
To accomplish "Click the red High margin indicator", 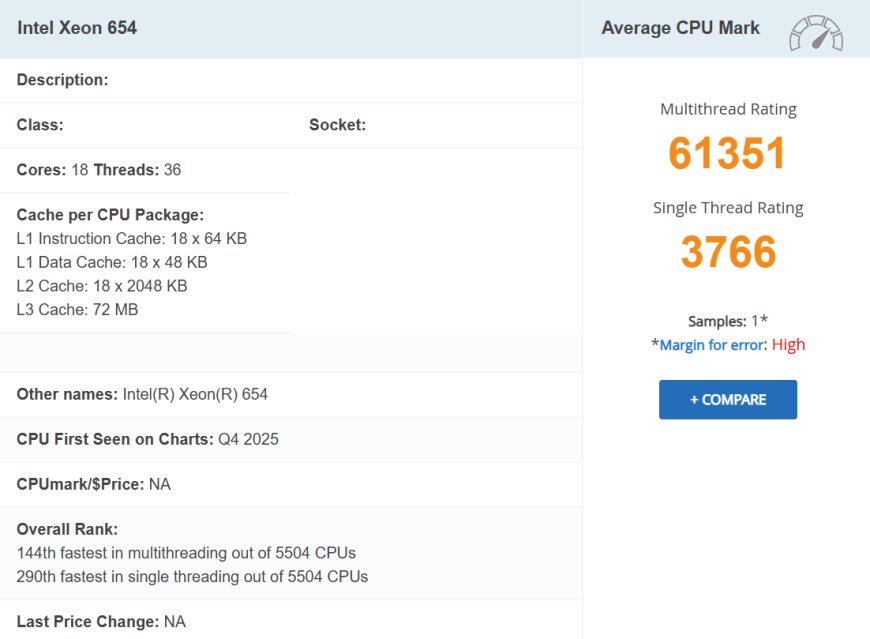I will tap(788, 344).
